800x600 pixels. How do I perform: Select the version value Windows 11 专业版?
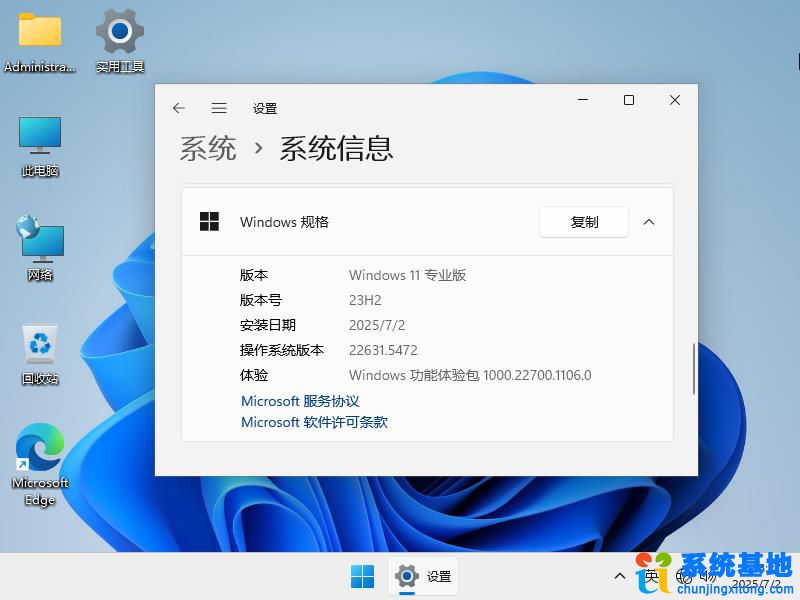click(x=408, y=276)
